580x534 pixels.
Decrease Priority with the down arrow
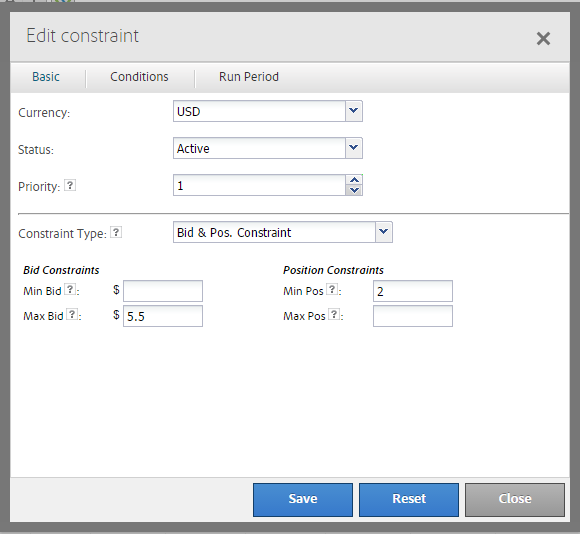354,190
